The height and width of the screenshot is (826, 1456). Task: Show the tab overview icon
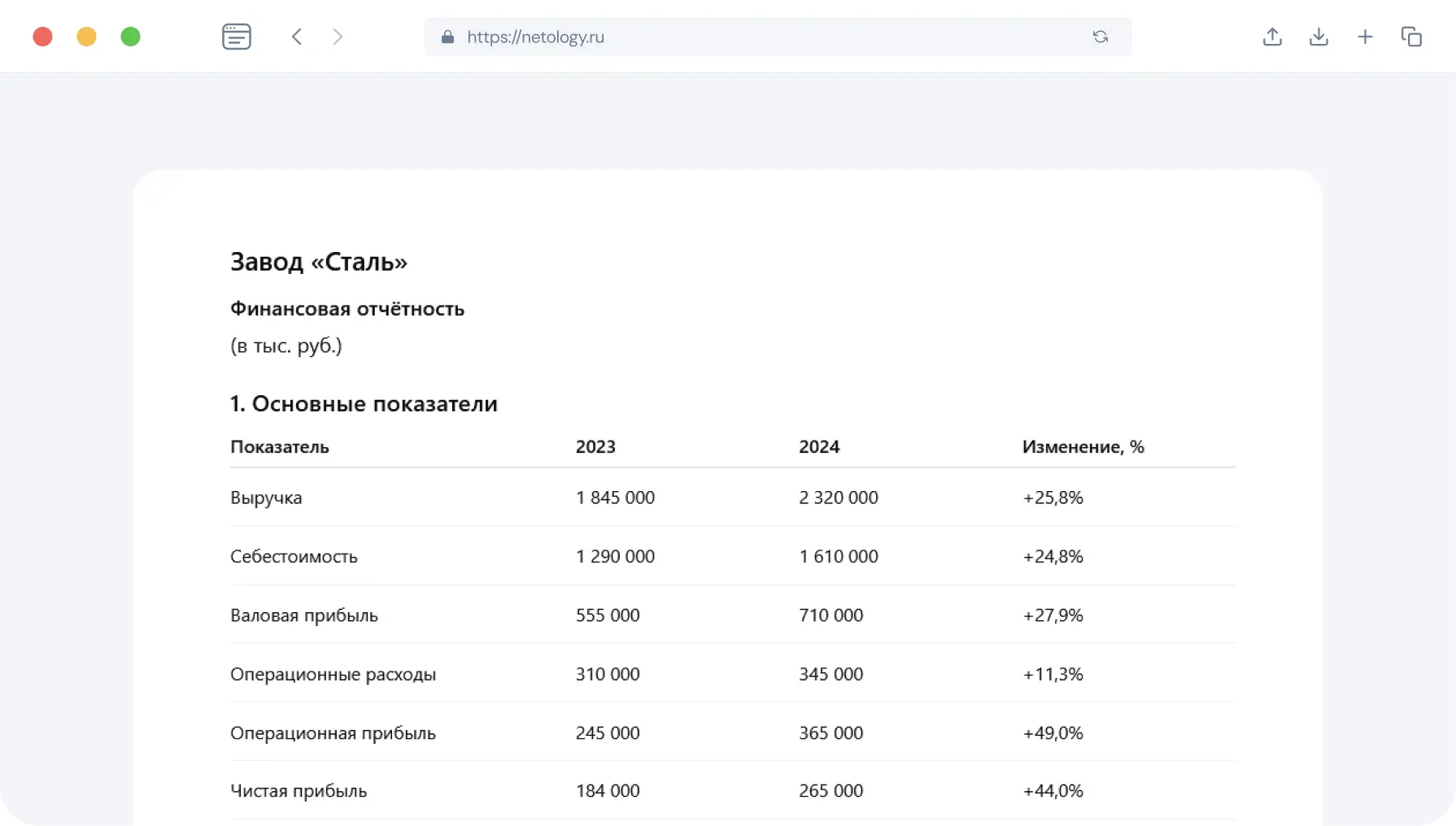tap(1411, 37)
